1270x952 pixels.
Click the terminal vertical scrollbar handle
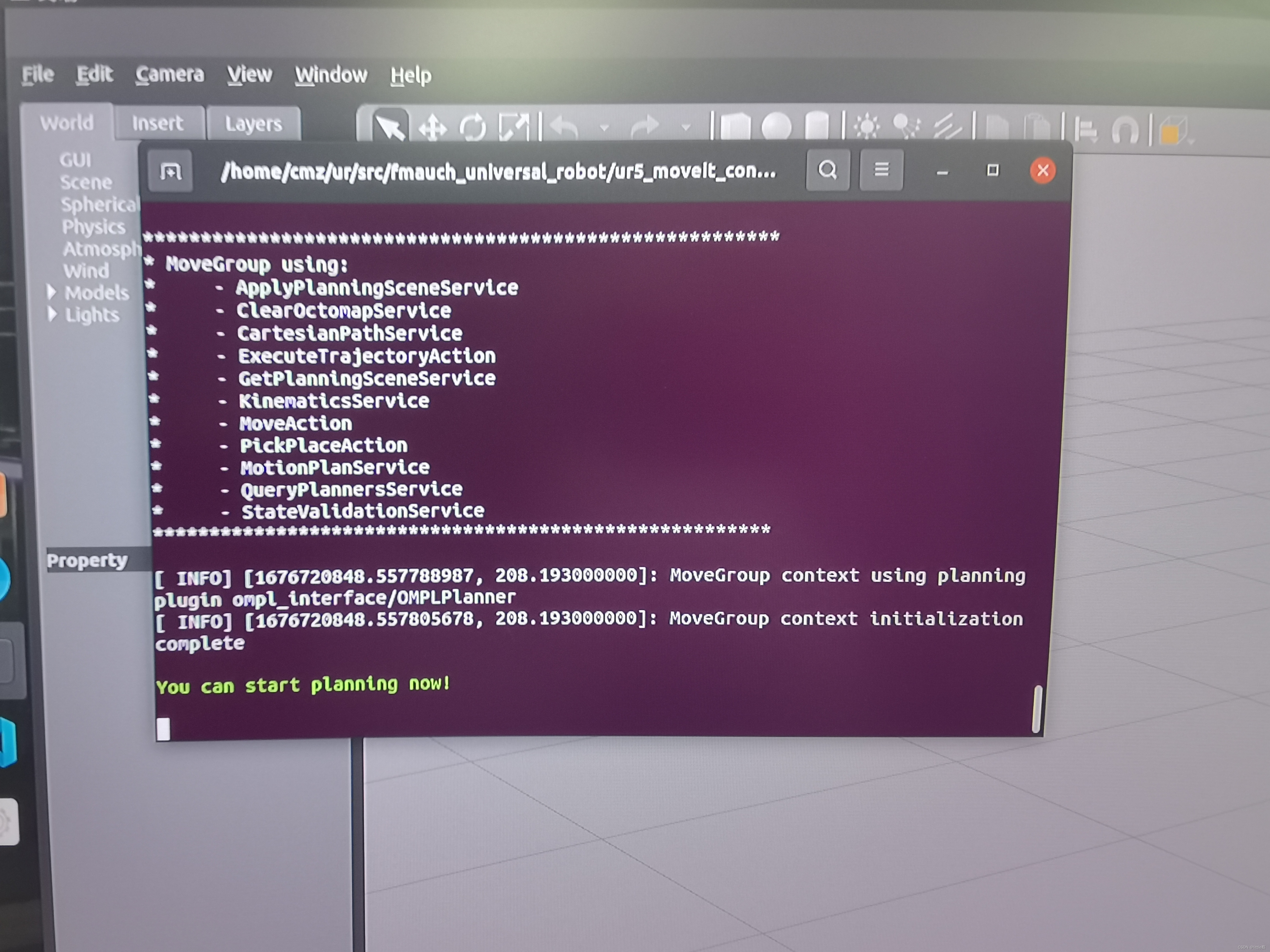[x=1037, y=709]
